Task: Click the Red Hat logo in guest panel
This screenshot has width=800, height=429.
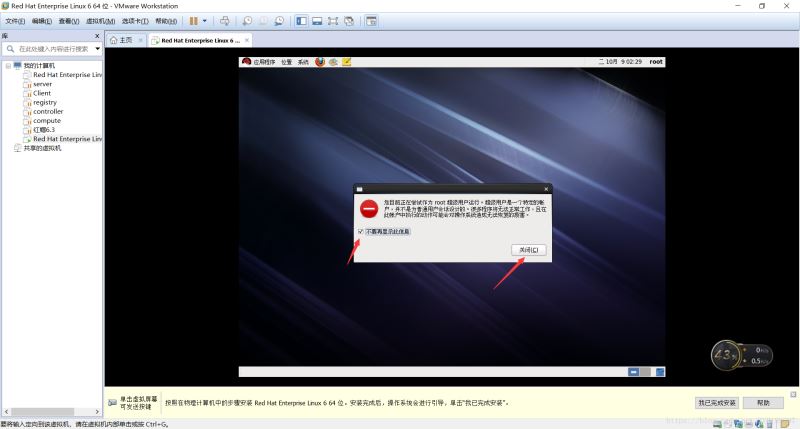Action: [246, 62]
